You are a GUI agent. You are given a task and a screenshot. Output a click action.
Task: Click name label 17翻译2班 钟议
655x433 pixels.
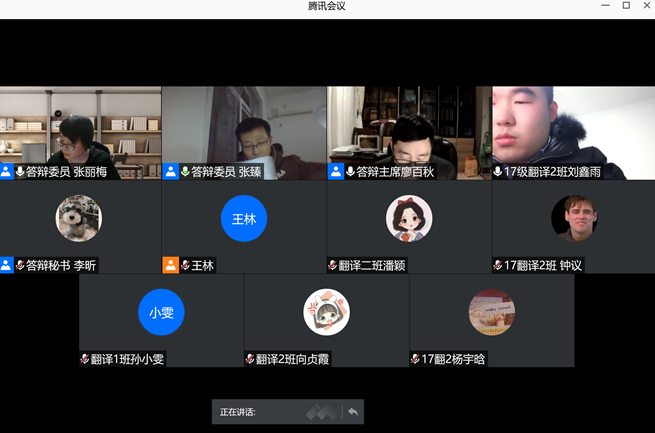[x=543, y=265]
